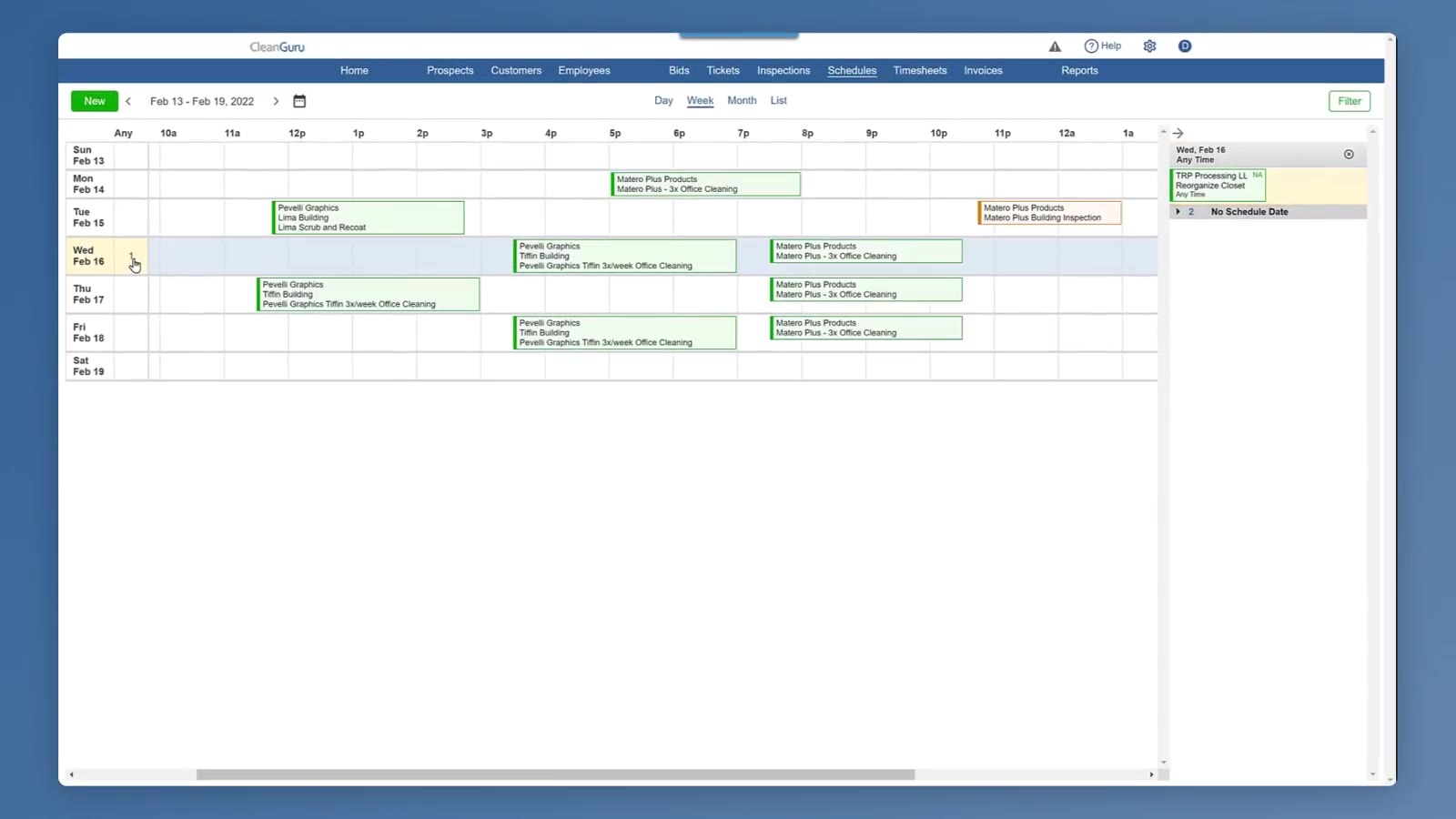The width and height of the screenshot is (1456, 819).
Task: Collapse side panel with right arrow
Action: click(1178, 133)
